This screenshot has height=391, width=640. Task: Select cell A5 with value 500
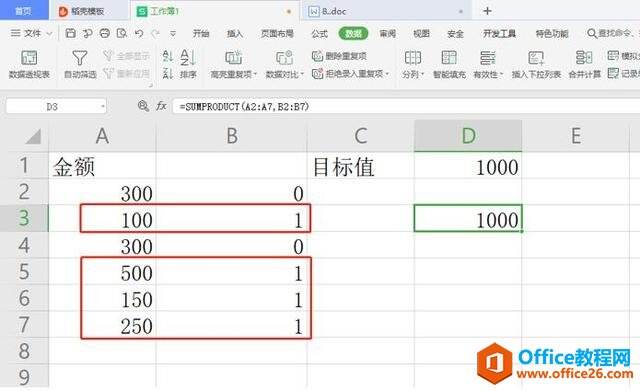[x=102, y=272]
